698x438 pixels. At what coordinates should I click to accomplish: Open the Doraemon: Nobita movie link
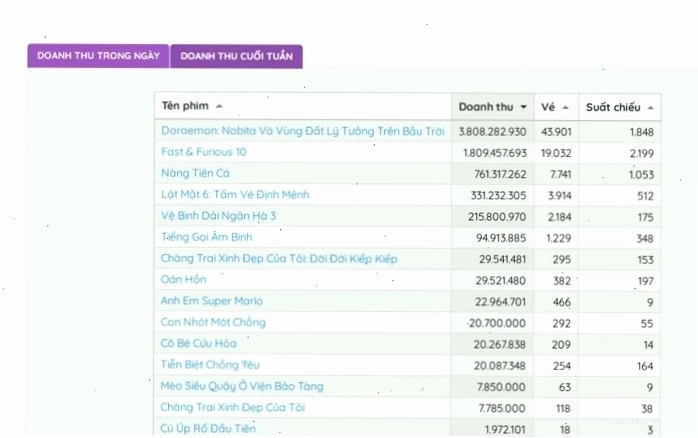click(303, 131)
